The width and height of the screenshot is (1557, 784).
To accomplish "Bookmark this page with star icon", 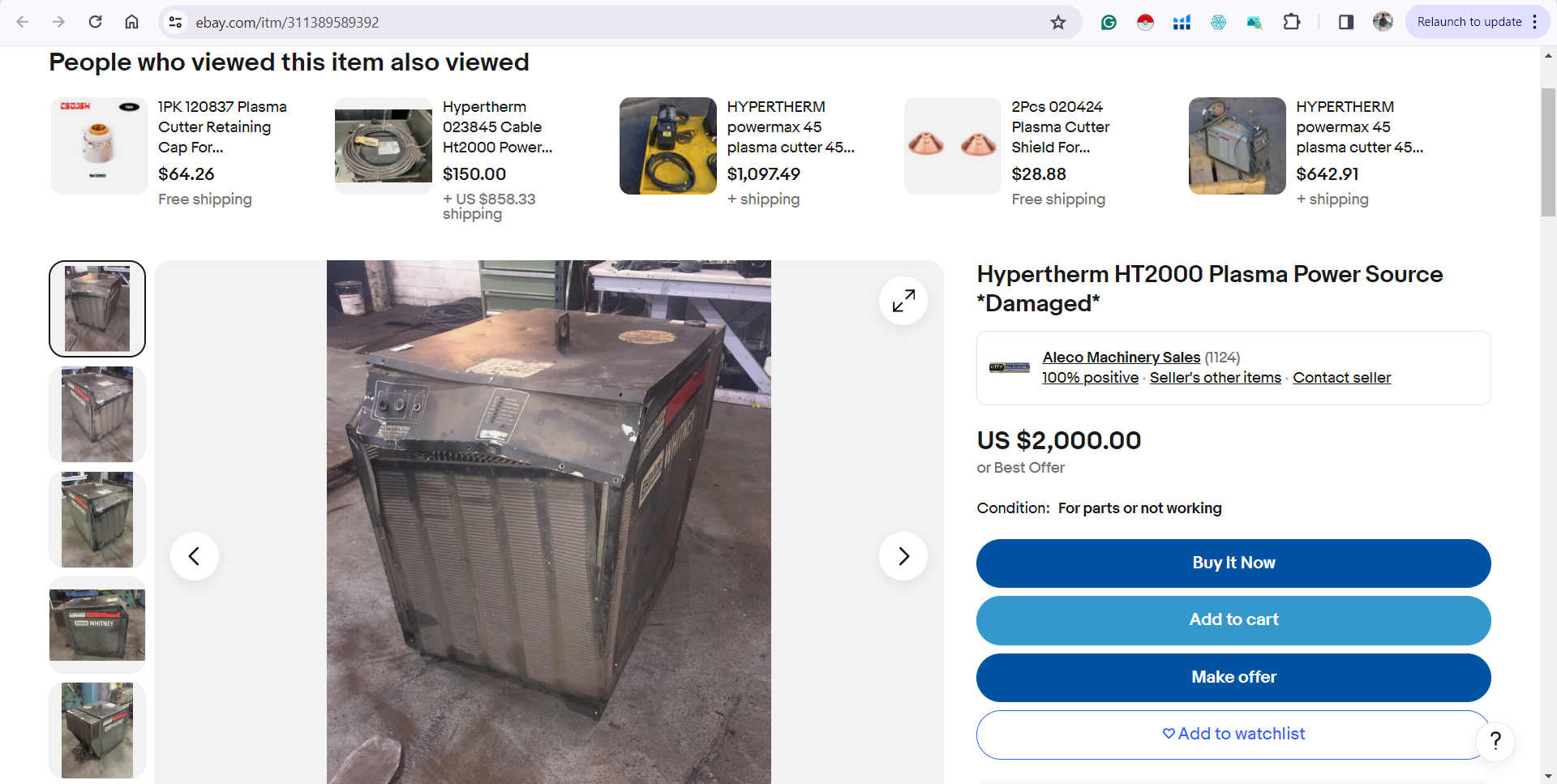I will 1058,22.
